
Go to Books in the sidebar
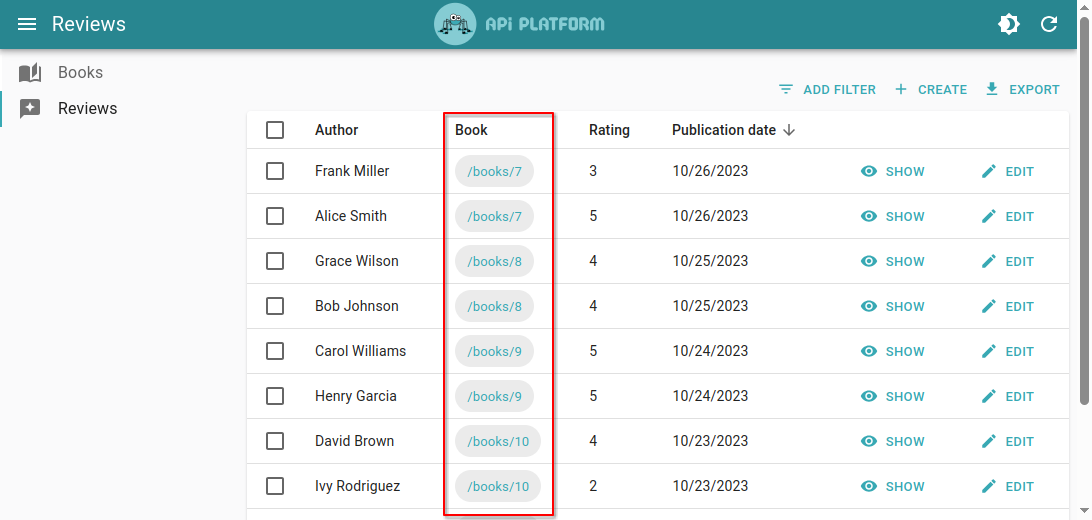point(80,72)
